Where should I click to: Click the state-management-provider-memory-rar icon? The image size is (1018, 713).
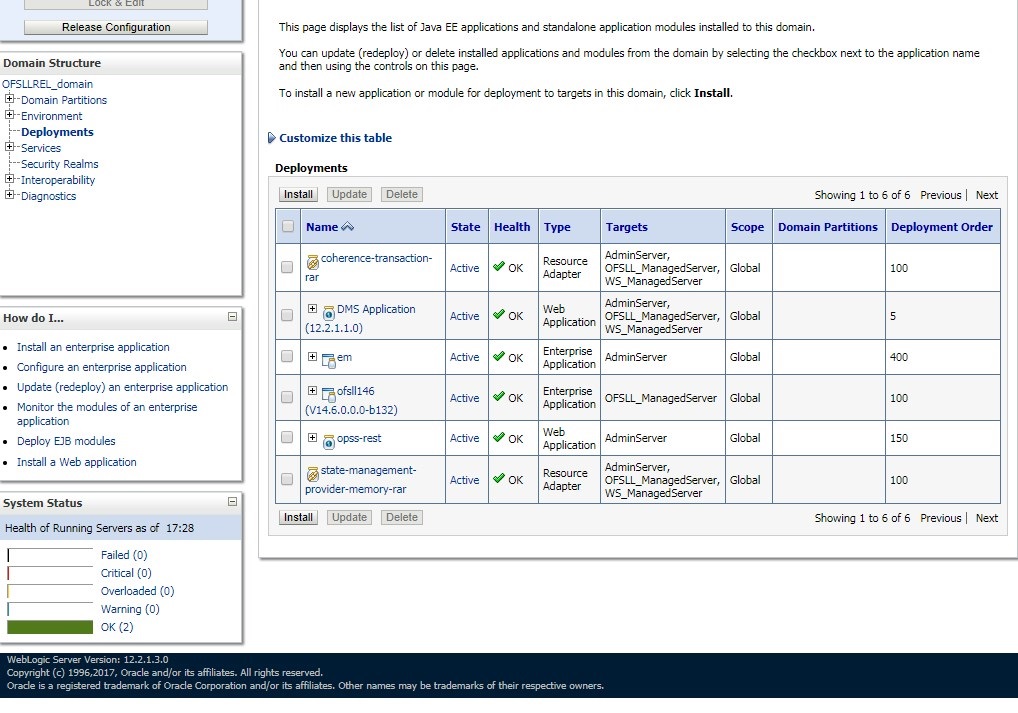[312, 473]
